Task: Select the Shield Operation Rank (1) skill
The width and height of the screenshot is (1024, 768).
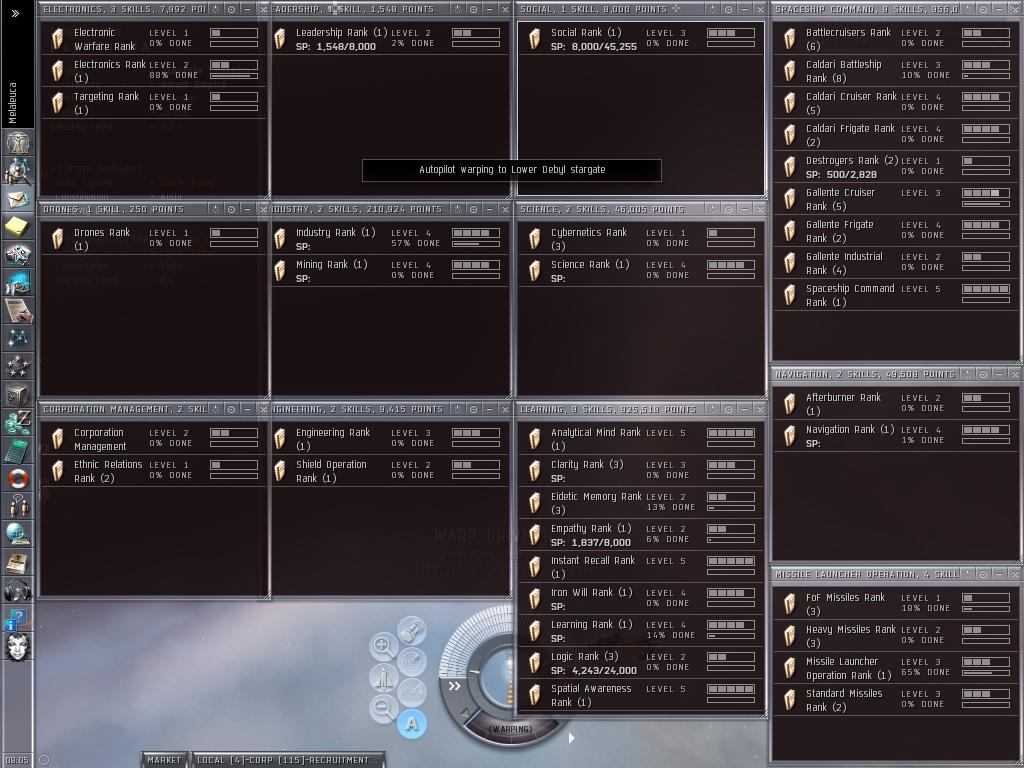Action: [x=390, y=471]
